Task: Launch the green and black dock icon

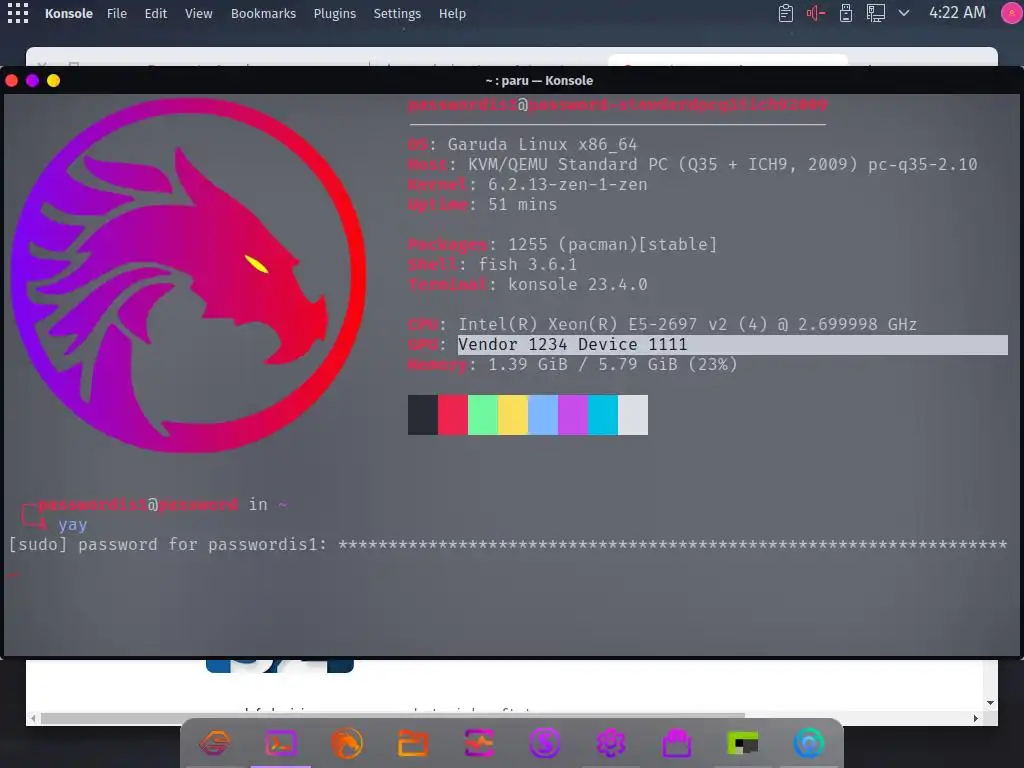Action: (x=743, y=743)
